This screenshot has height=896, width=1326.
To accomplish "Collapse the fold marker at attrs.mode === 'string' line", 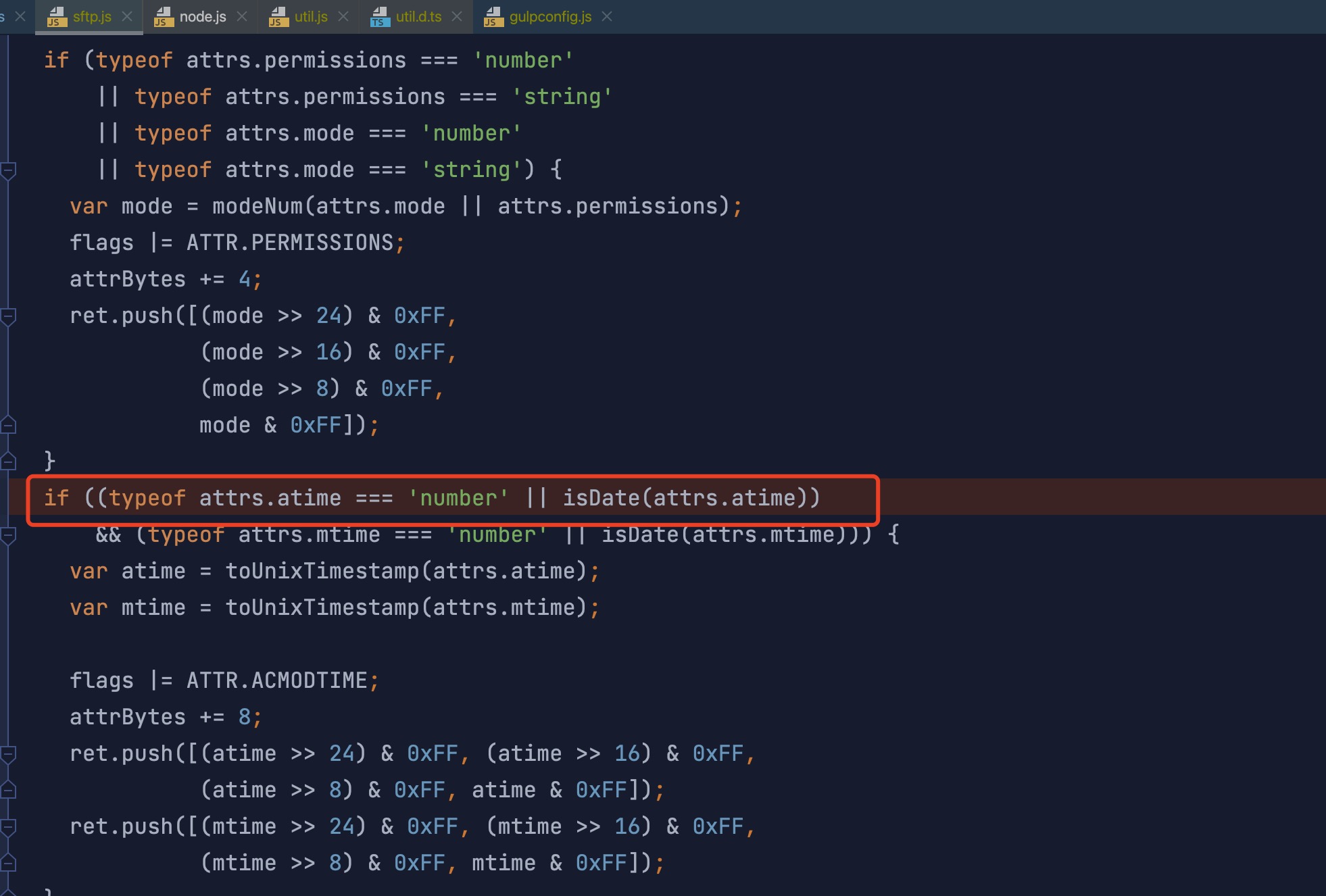I will click(x=8, y=170).
